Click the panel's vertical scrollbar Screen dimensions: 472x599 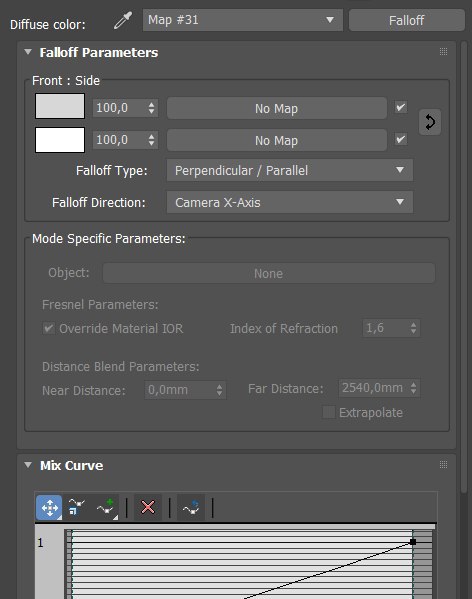click(x=464, y=267)
